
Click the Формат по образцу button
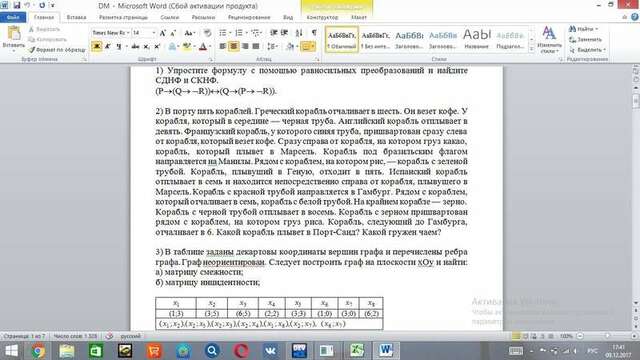click(58, 50)
